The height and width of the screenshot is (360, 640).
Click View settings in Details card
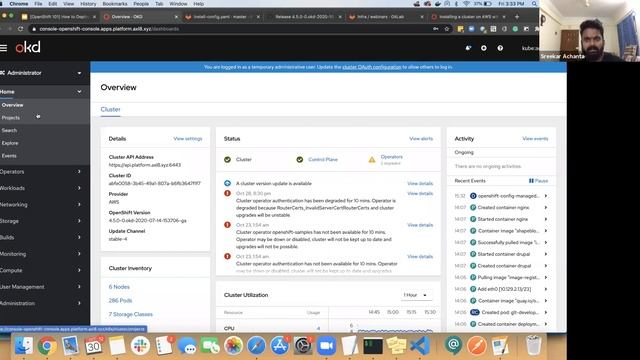(x=188, y=139)
